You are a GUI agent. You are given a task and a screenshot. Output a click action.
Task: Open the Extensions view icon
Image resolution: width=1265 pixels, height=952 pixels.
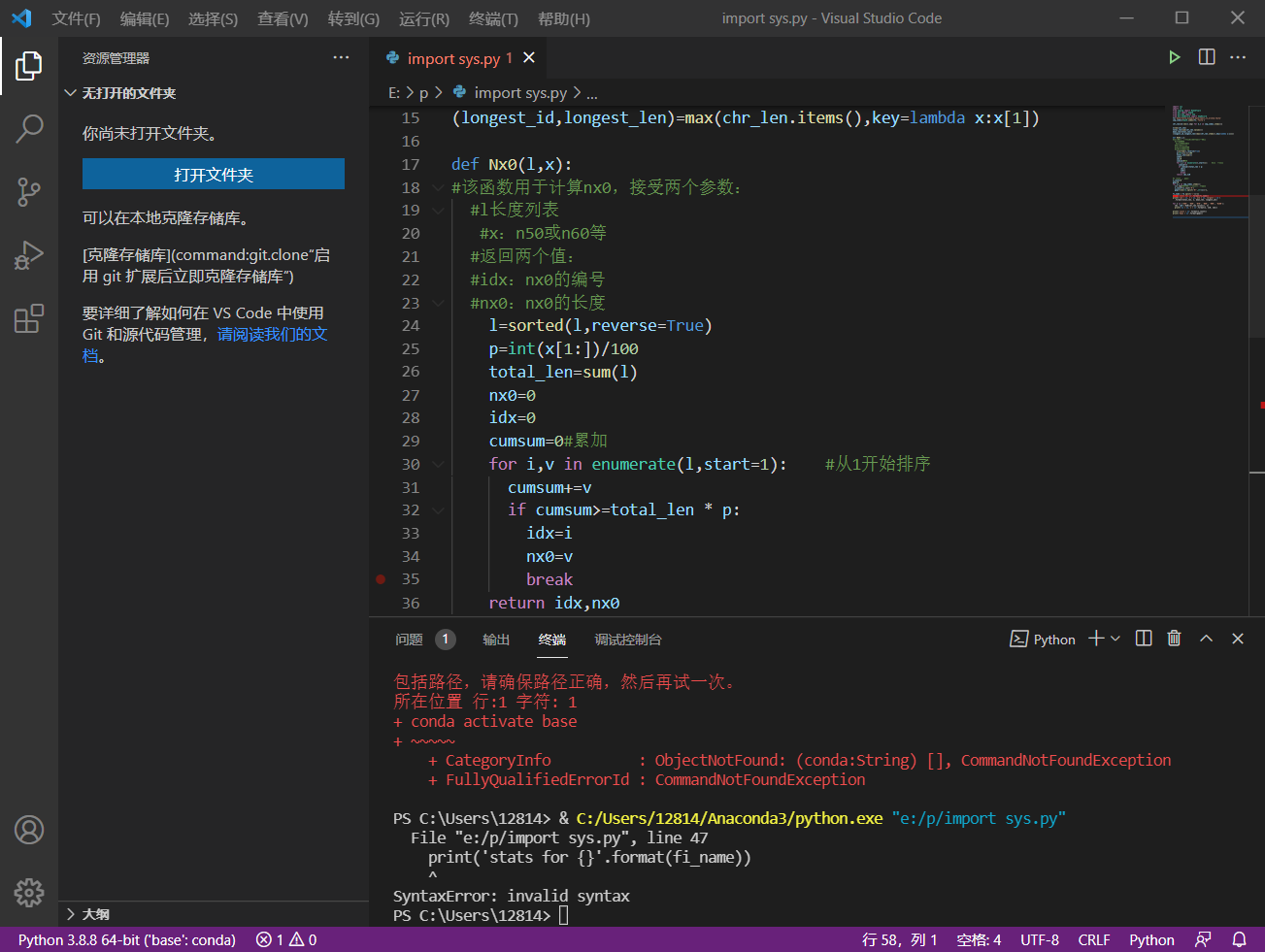(29, 318)
